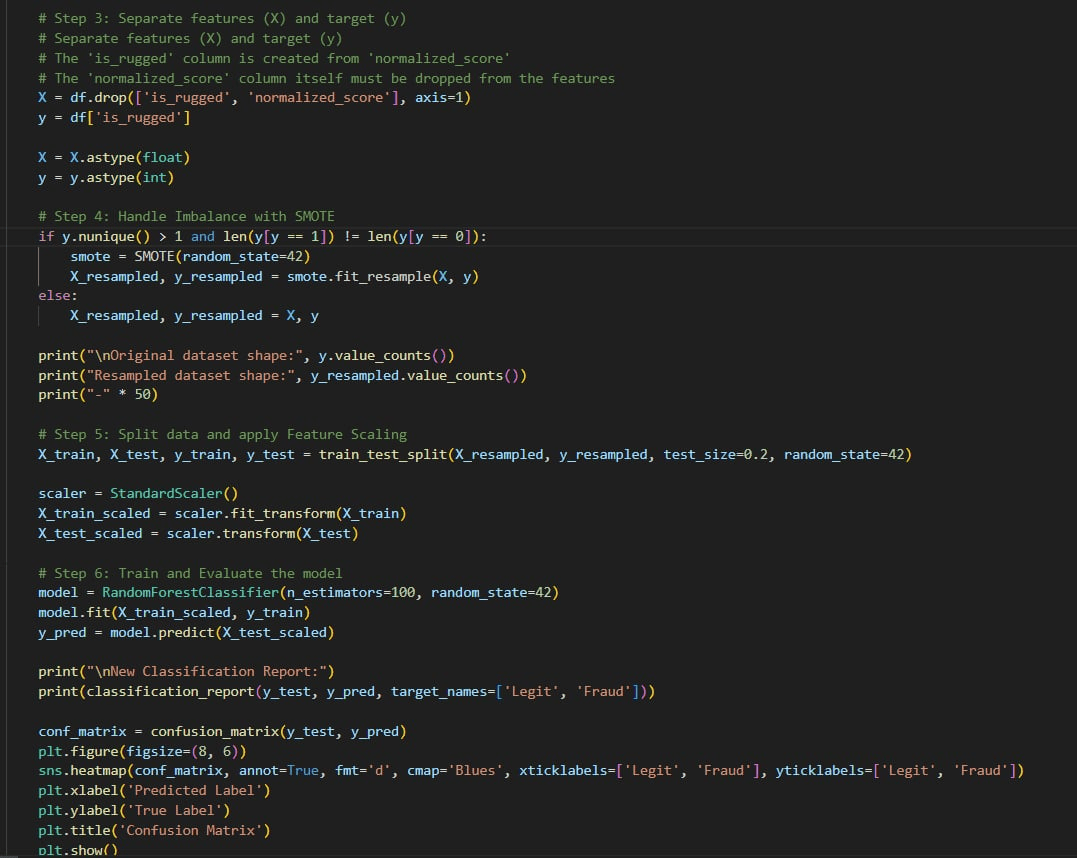
Task: Click the 'RandomForestClassifier' class name
Action: [190, 592]
